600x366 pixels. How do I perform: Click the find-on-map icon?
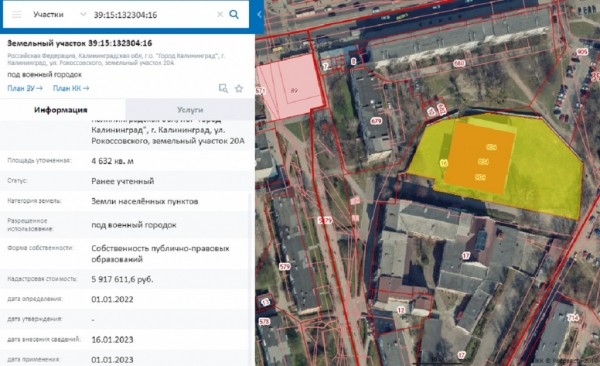(x=223, y=88)
